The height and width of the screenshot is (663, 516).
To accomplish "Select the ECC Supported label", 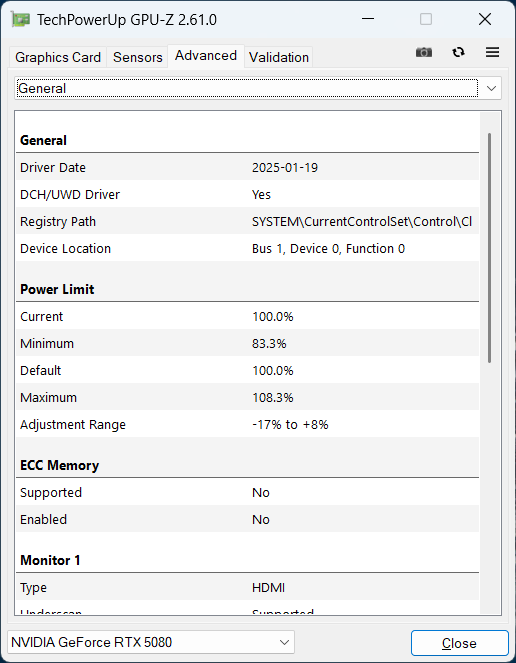I will (x=51, y=493).
